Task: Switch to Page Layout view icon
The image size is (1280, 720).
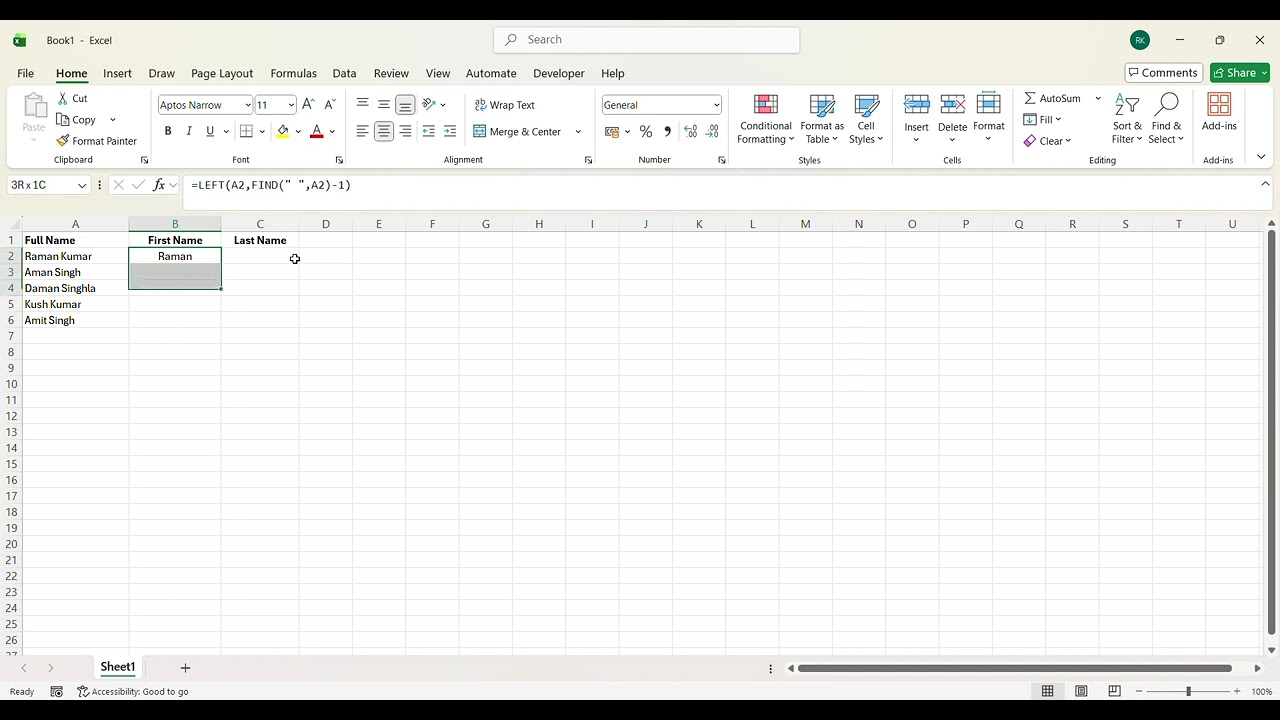Action: point(1081,691)
